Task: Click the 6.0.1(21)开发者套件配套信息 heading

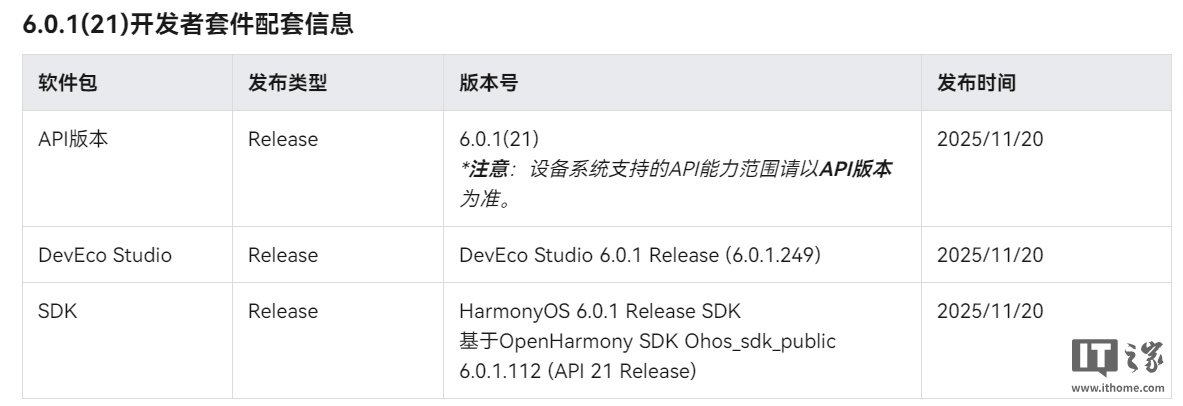Action: click(188, 25)
